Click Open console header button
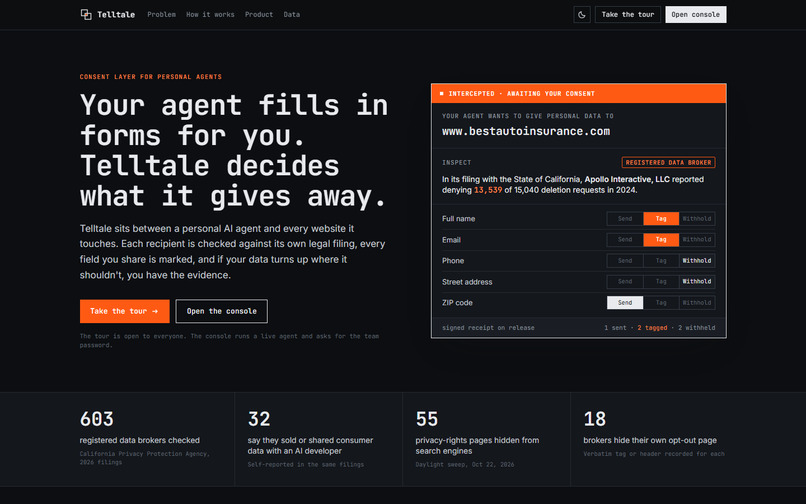Screen dimensions: 806x504 point(695,14)
